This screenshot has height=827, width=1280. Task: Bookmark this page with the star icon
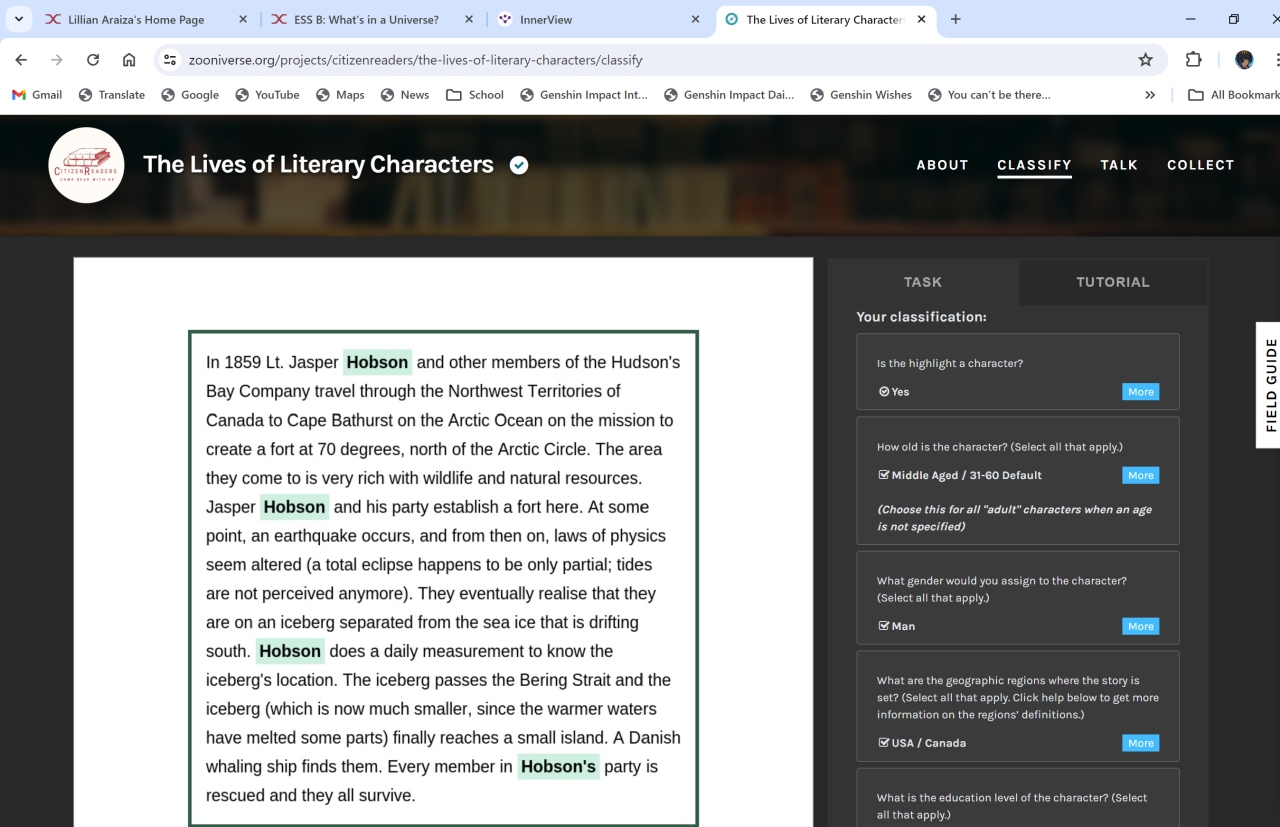pos(1146,60)
